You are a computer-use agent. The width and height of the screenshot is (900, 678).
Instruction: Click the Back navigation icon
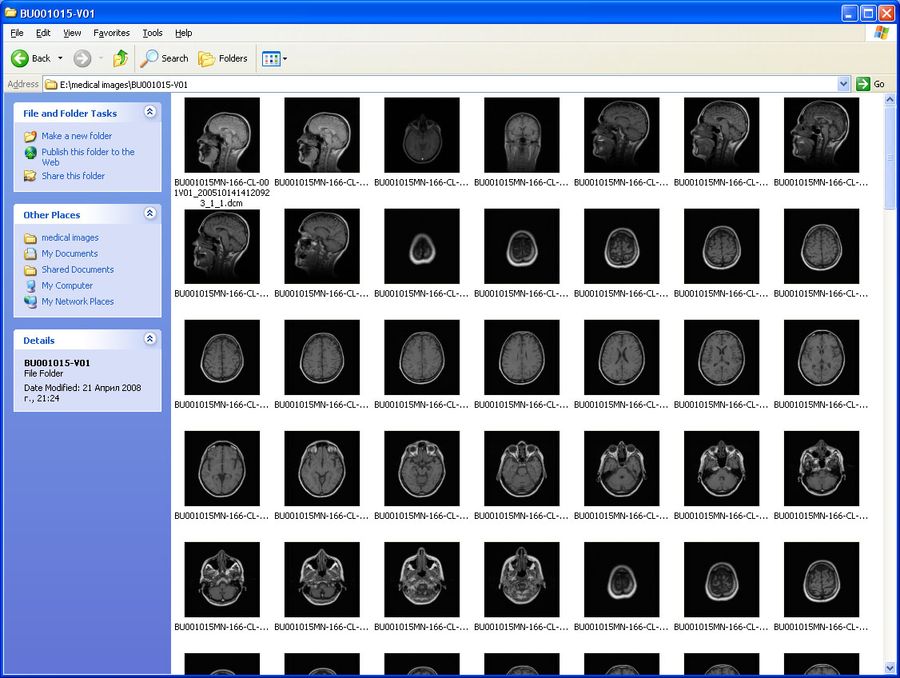[x=20, y=58]
